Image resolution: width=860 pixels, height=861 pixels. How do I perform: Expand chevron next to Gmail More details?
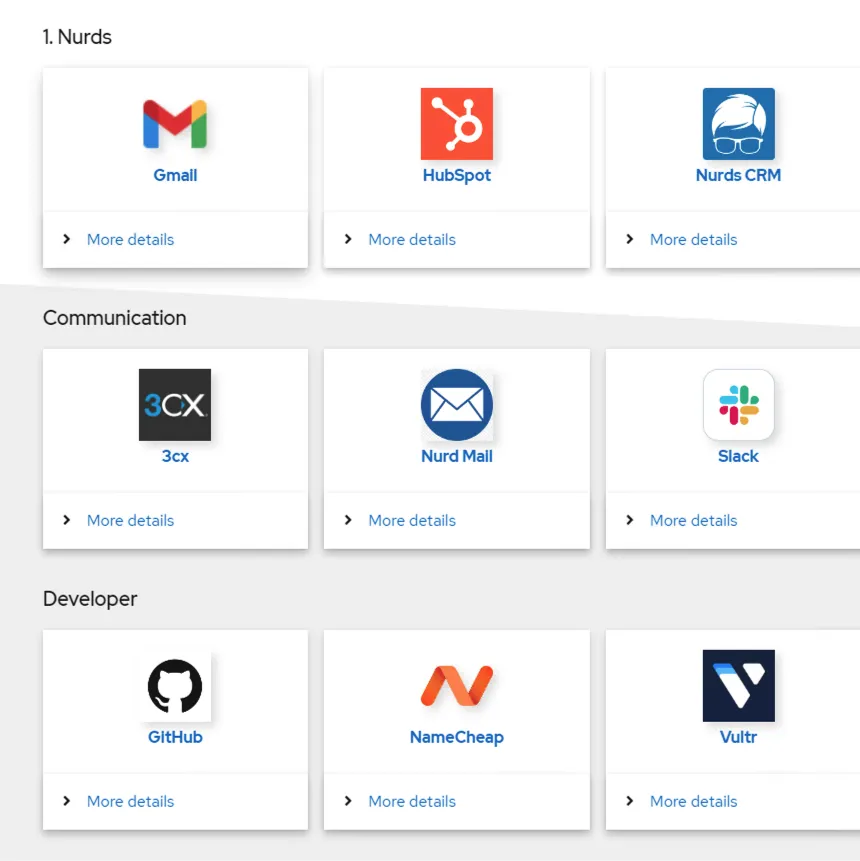[66, 239]
